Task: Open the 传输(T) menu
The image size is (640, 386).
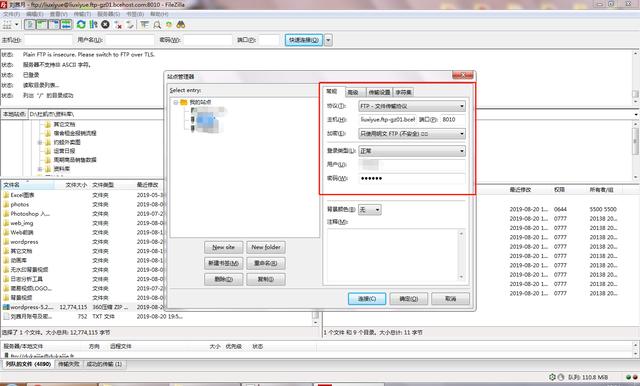Action: [x=82, y=14]
